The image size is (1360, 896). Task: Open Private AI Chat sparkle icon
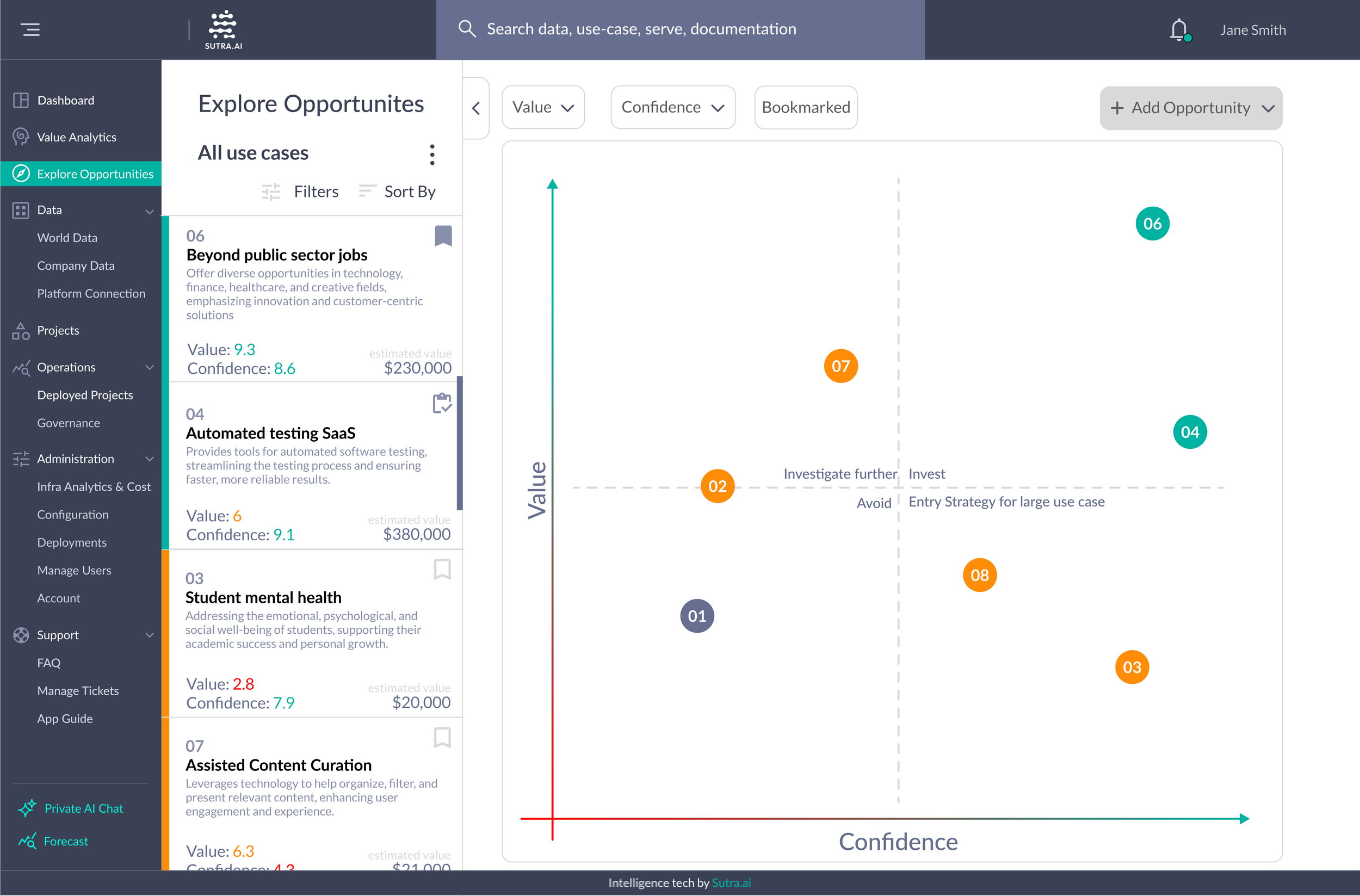coord(27,808)
